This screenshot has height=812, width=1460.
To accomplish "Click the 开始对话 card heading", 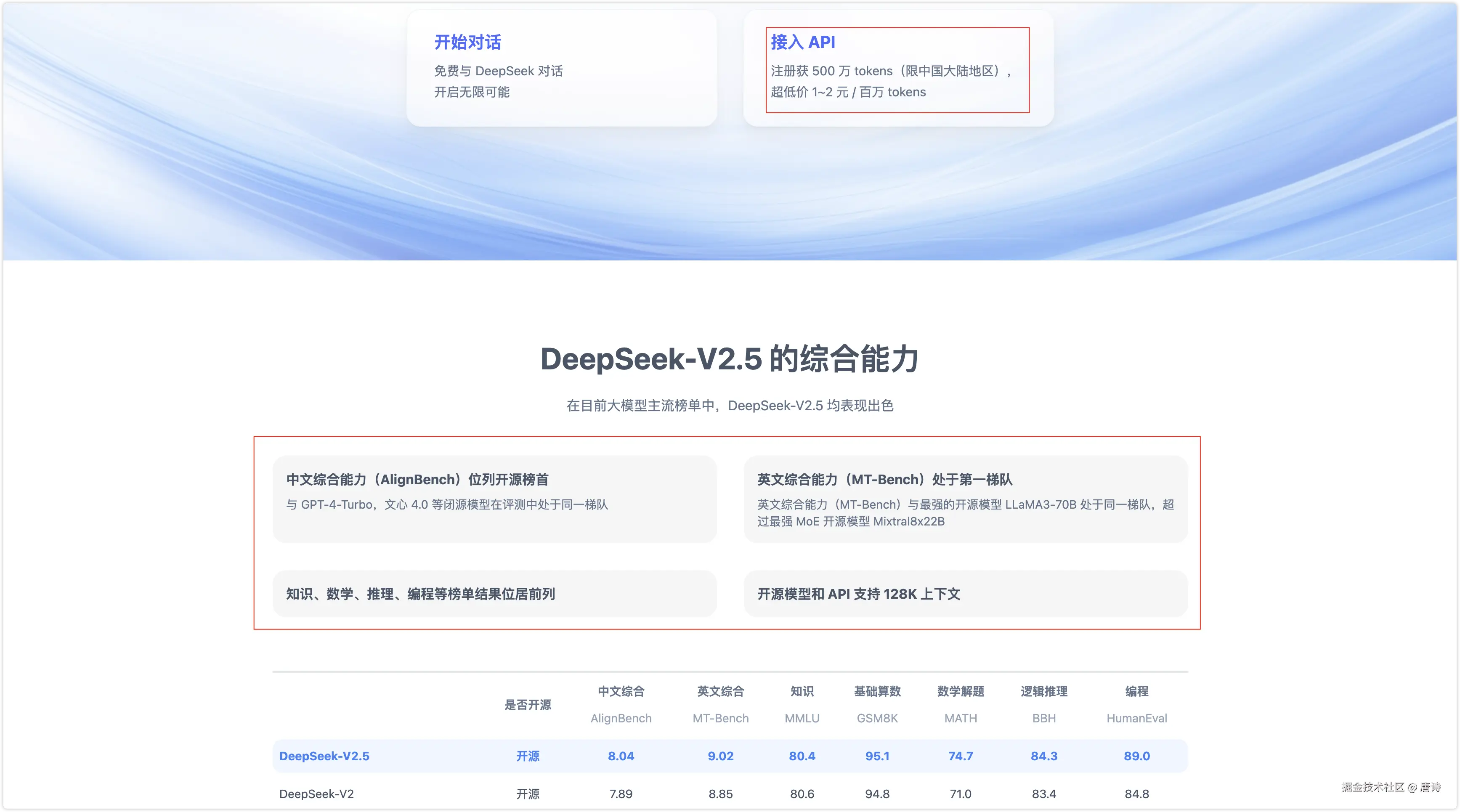I will (467, 42).
